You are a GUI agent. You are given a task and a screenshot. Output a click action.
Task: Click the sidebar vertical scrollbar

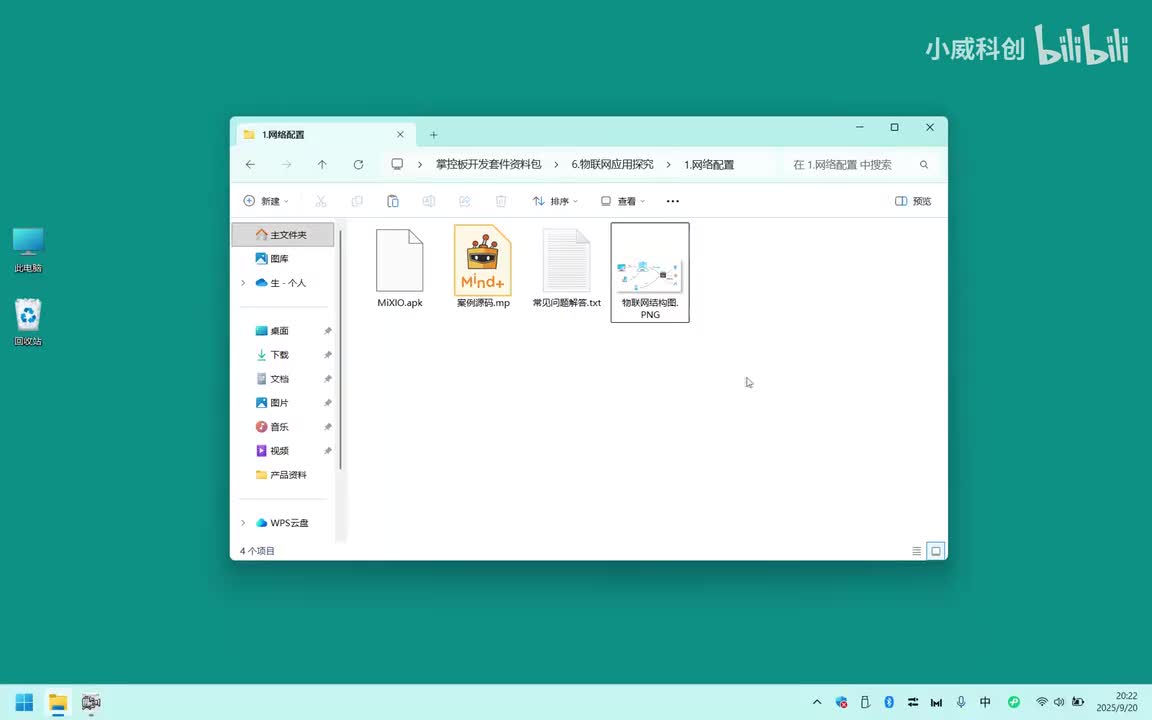(x=341, y=350)
